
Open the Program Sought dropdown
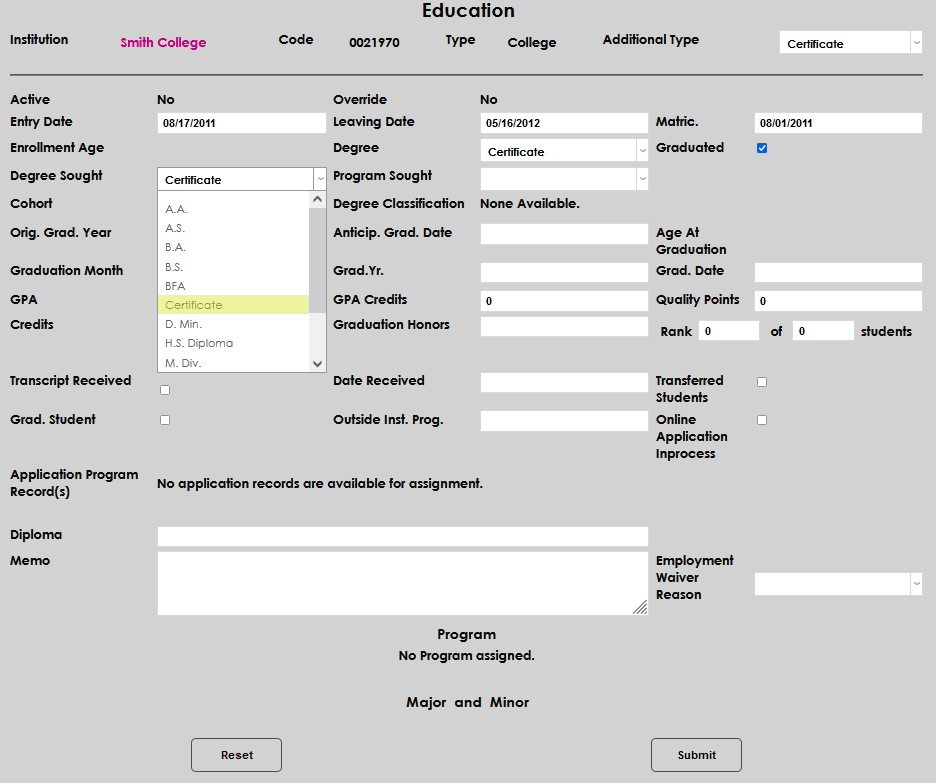564,178
